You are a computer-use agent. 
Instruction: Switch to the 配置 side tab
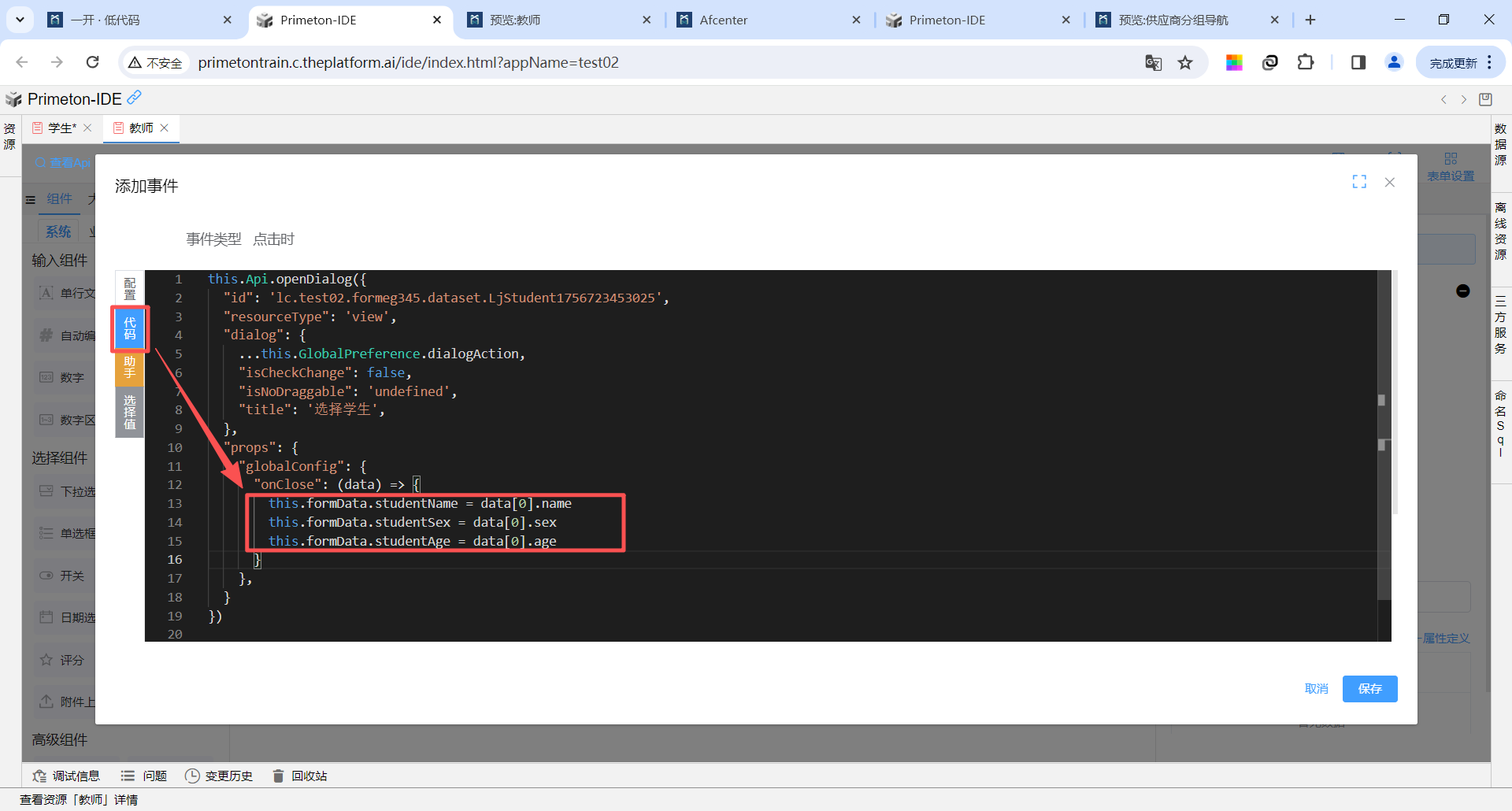click(x=130, y=289)
